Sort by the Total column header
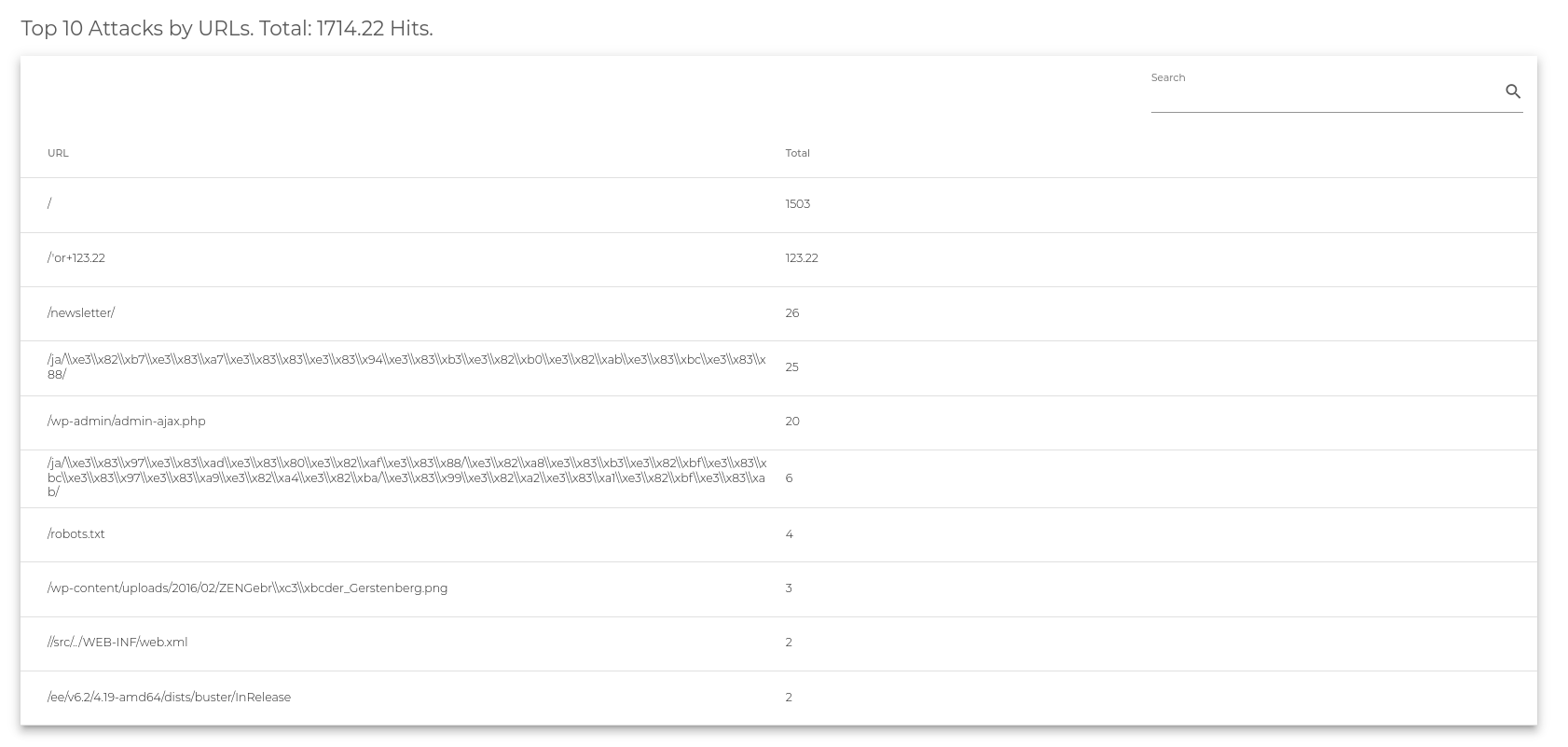1568x747 pixels. tap(797, 153)
